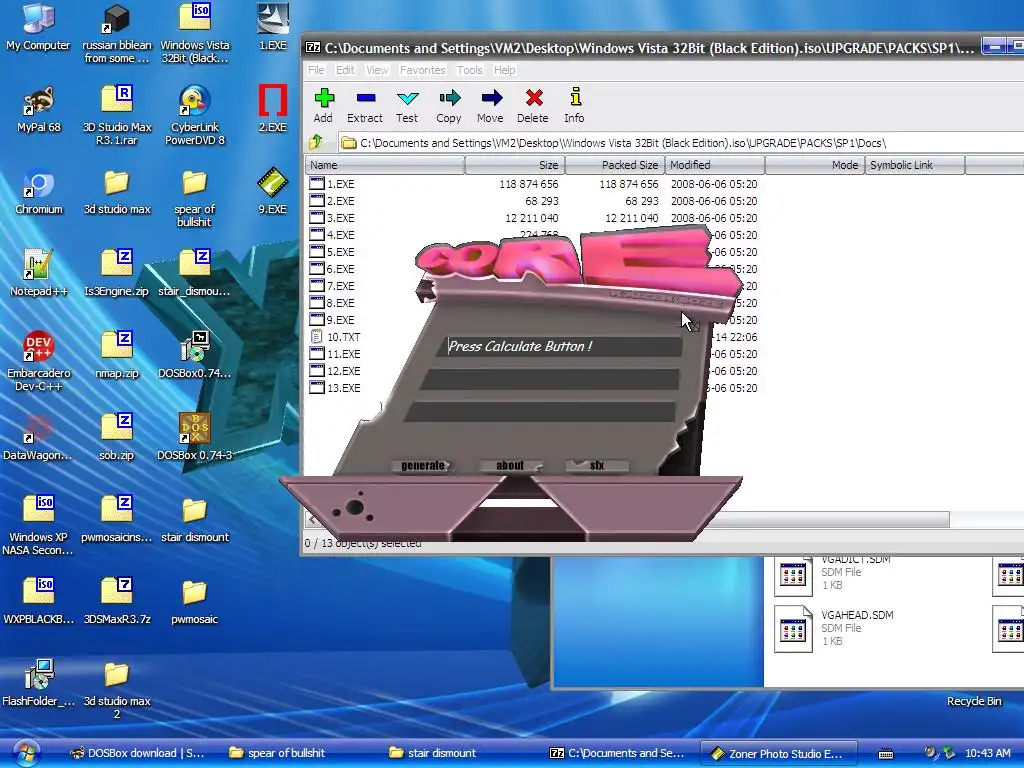This screenshot has height=768, width=1024.
Task: Click the Copy toolbar icon
Action: 449,106
